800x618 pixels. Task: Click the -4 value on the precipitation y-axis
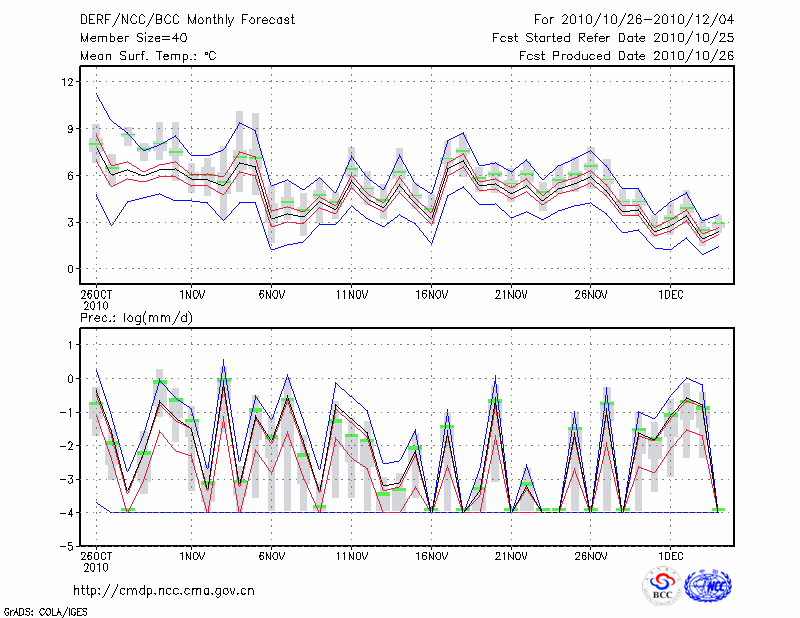point(66,513)
